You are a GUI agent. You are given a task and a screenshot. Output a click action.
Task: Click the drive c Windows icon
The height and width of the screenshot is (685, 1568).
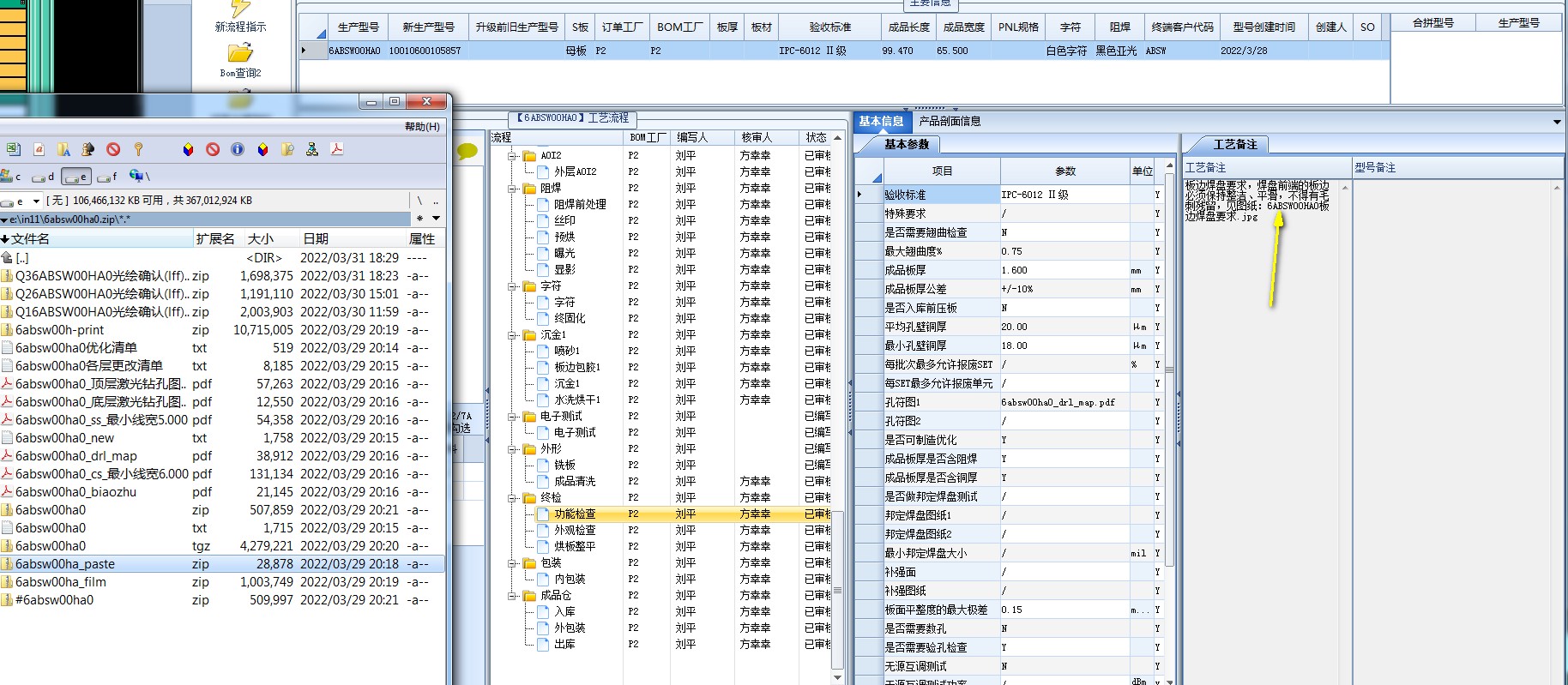[x=10, y=177]
